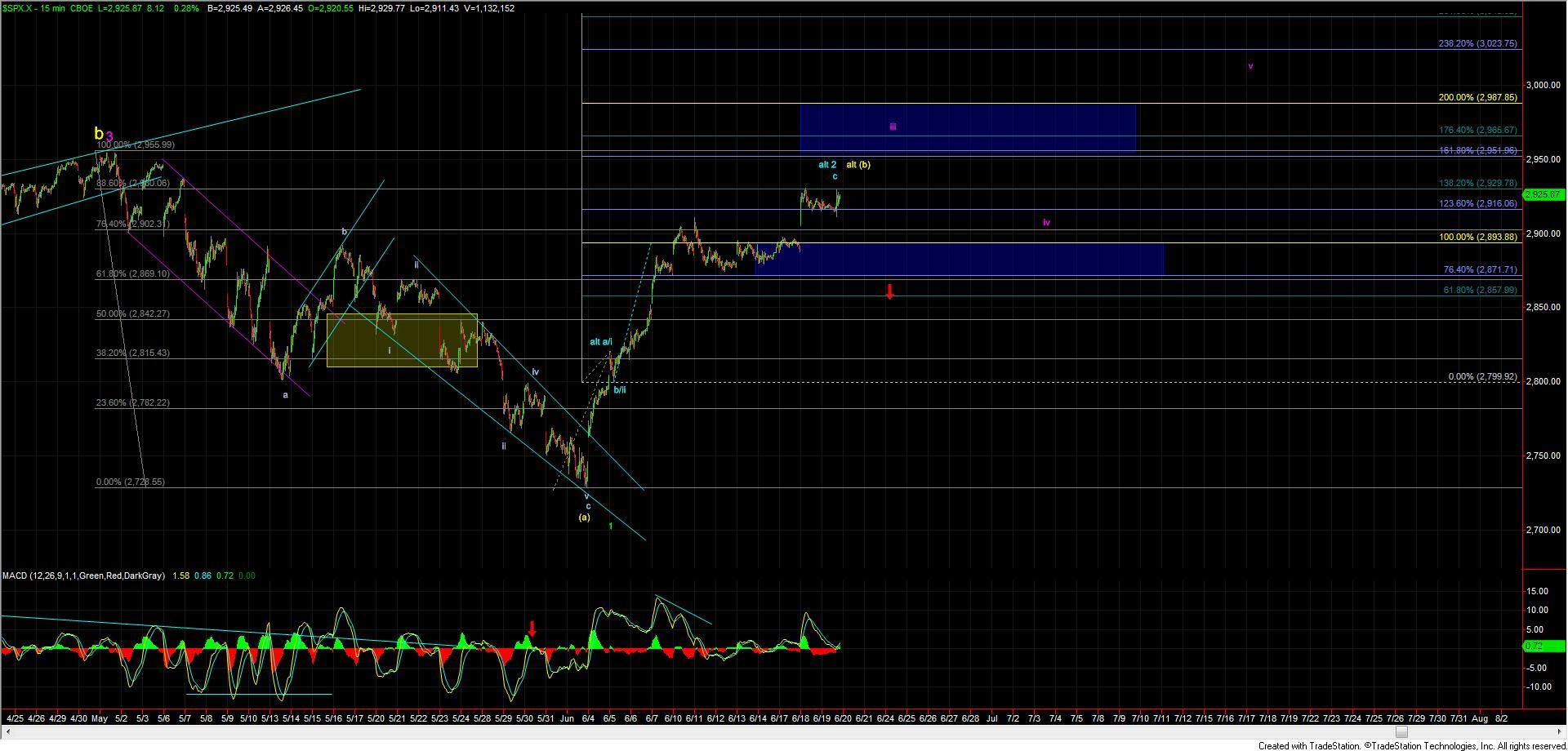
Task: Click the horizontal scrollbar thumb at bottom
Action: [1401, 732]
